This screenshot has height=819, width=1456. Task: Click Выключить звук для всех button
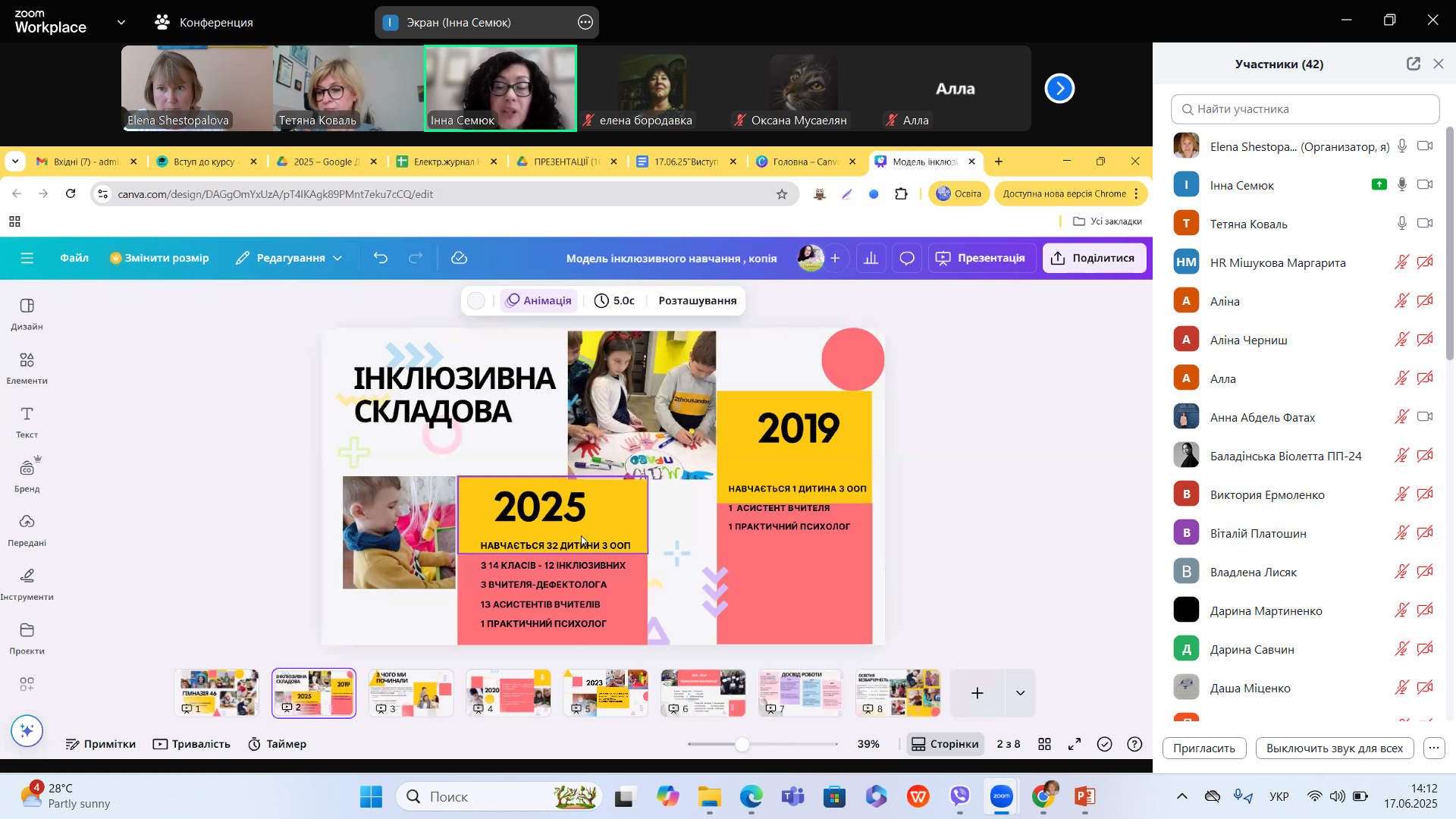click(x=1334, y=748)
